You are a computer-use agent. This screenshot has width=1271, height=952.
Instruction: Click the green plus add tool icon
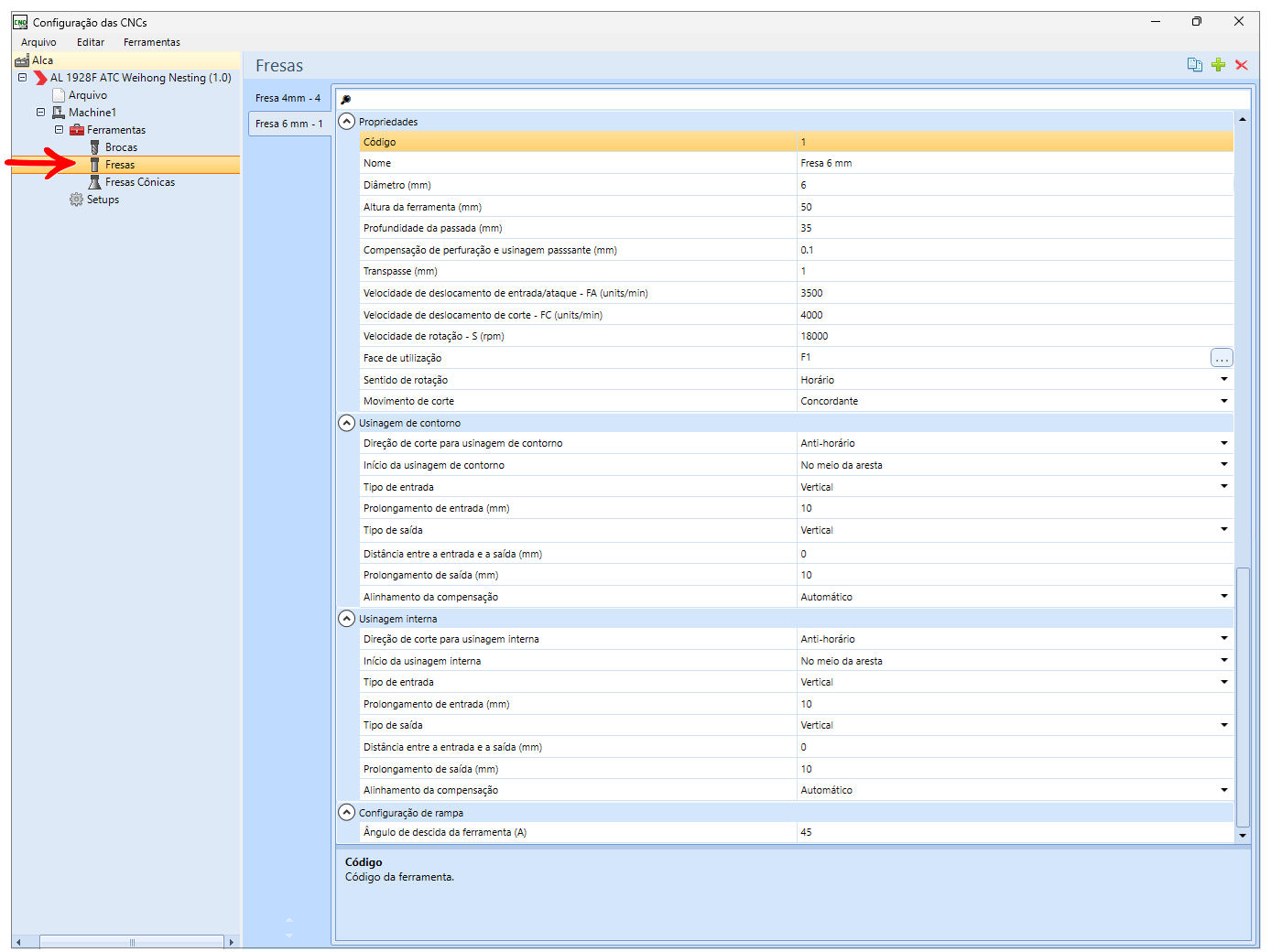pos(1218,65)
